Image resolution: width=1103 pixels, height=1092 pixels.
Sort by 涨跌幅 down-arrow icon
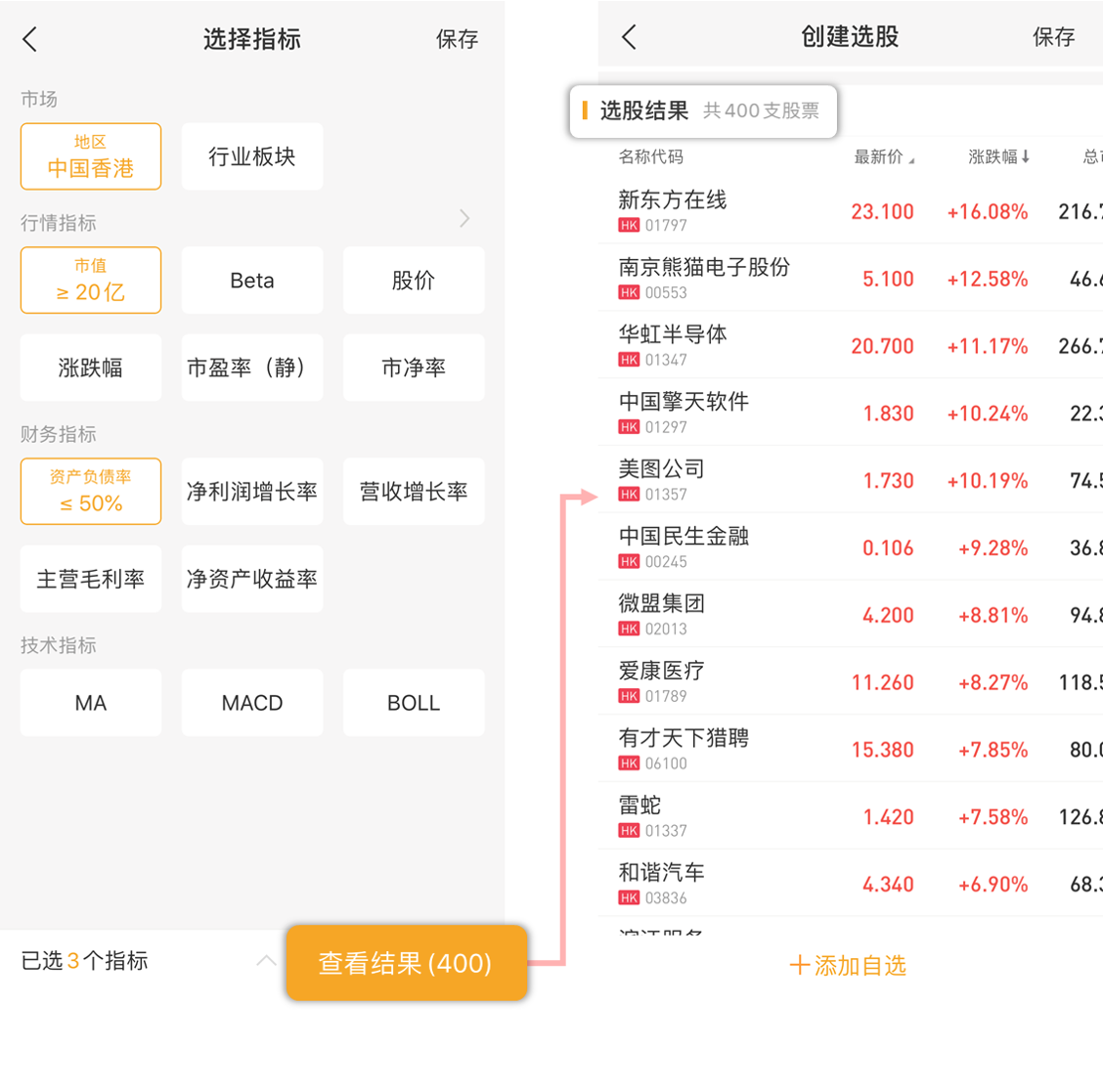tap(1026, 157)
